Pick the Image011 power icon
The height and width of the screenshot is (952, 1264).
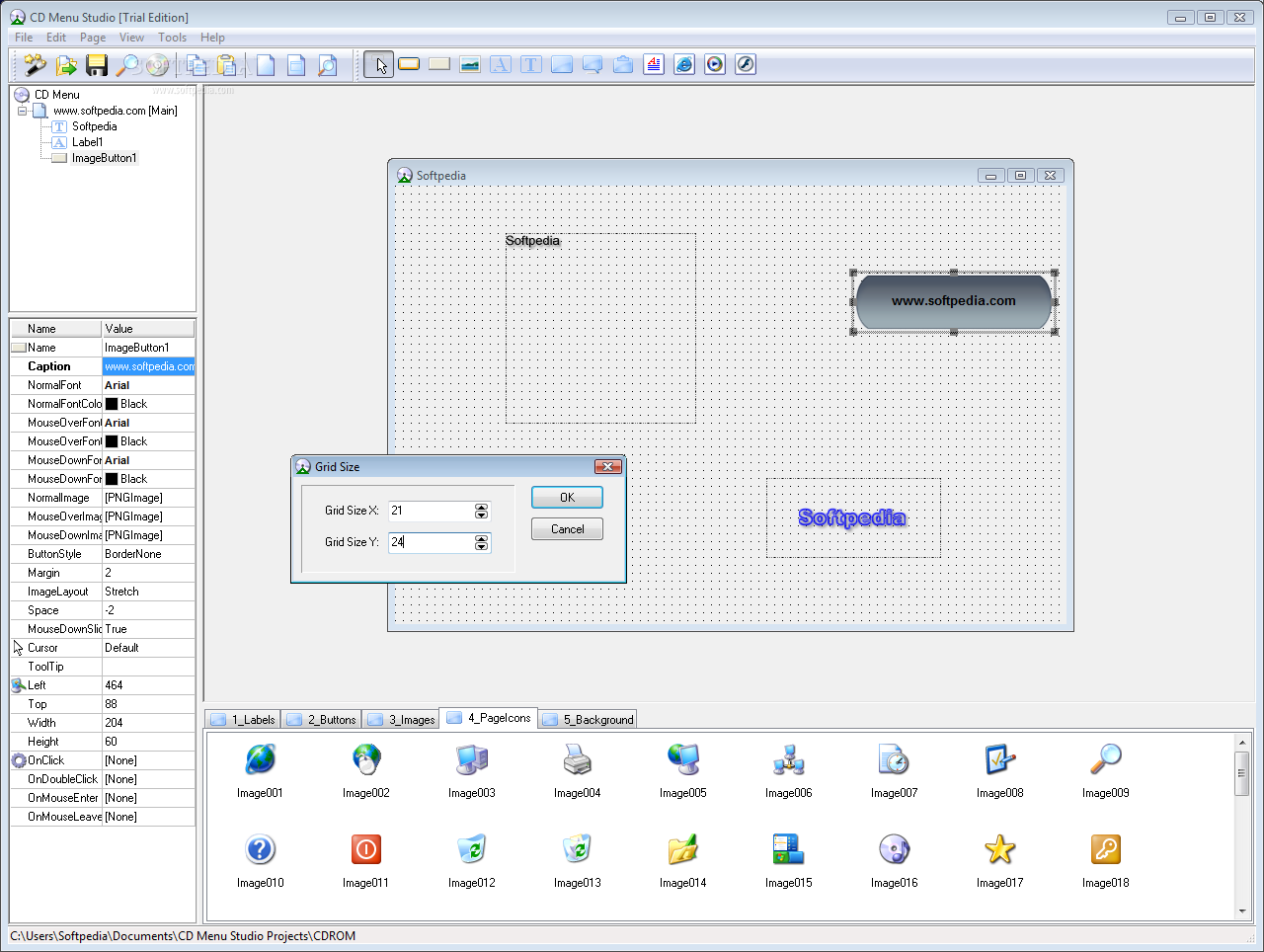[365, 849]
